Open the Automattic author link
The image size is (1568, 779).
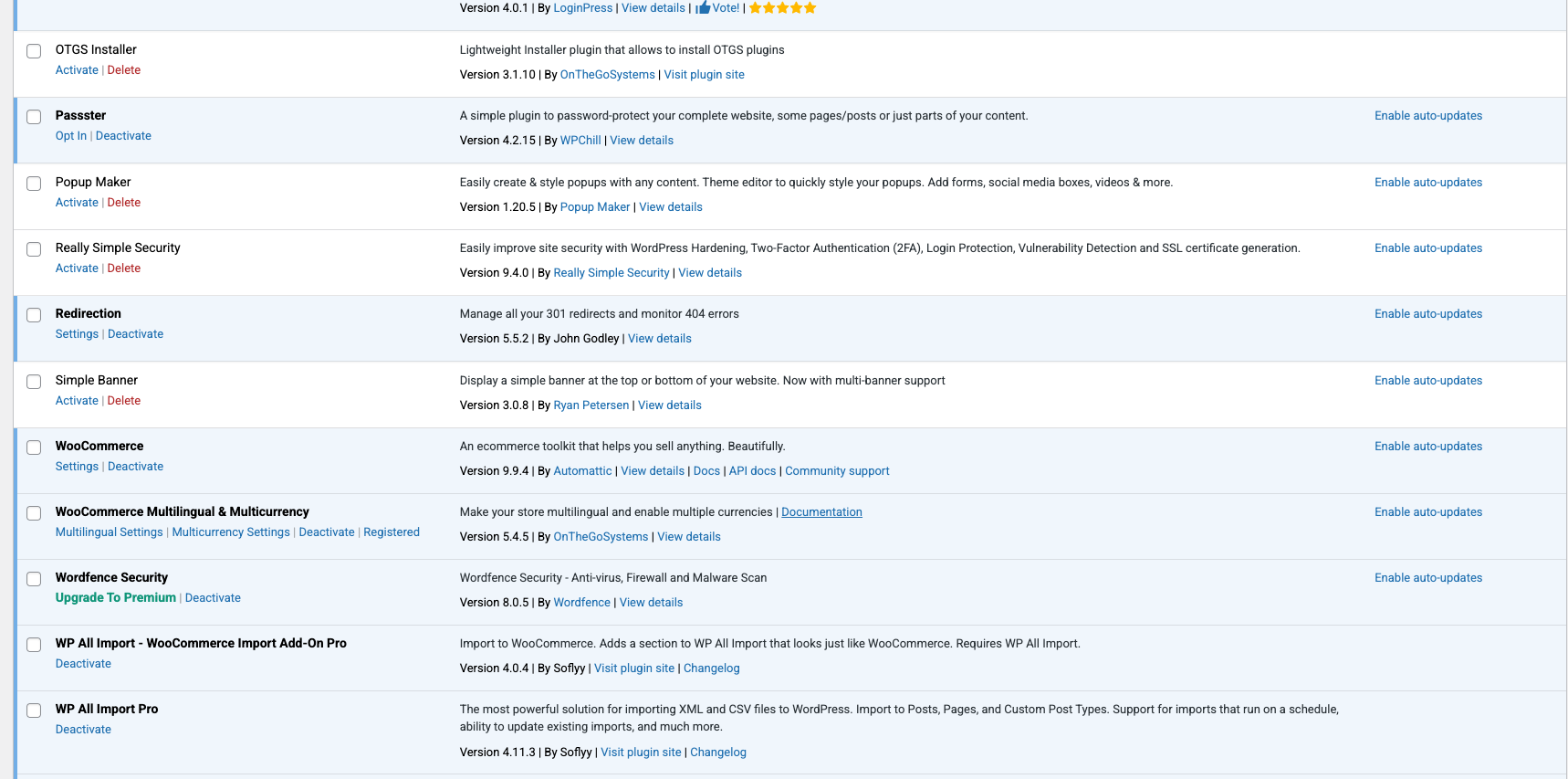pyautogui.click(x=583, y=471)
